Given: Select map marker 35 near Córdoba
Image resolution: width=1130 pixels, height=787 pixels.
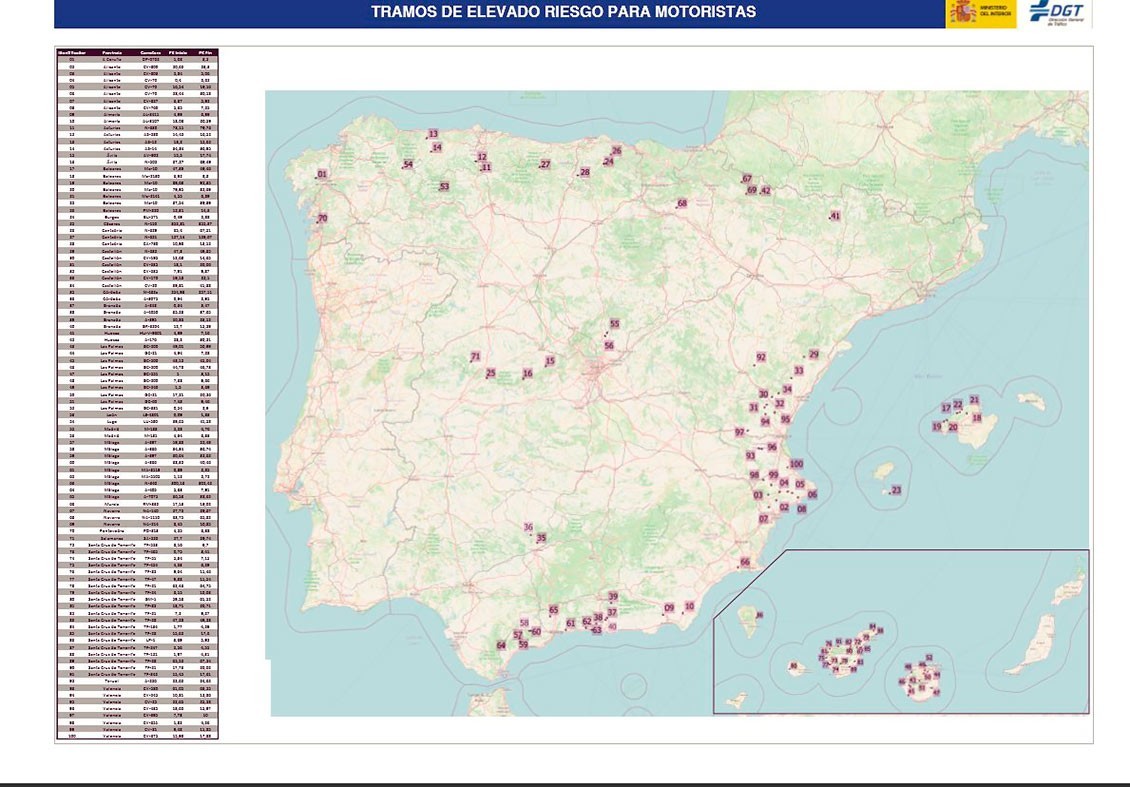Looking at the screenshot, I should pos(542,538).
